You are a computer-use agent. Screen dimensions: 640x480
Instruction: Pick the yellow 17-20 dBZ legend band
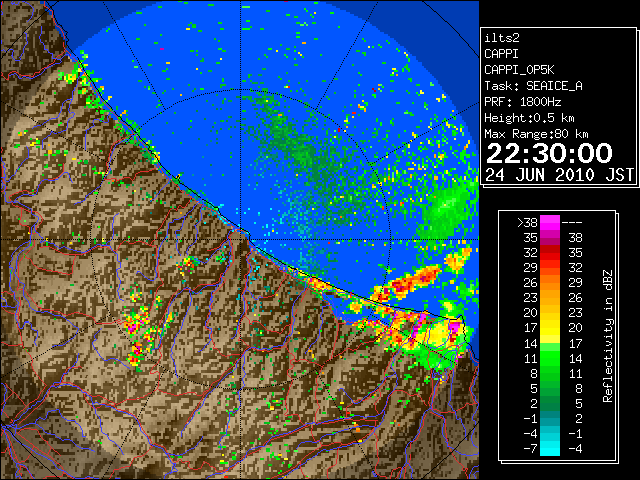[550, 328]
